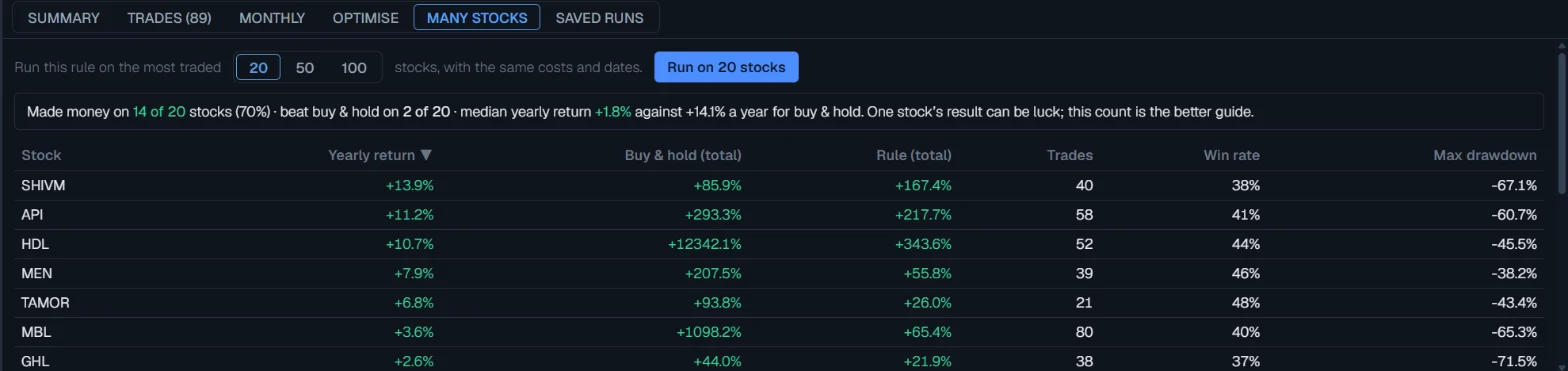Click GHL max drawdown -71.5%
1568x371 pixels.
(1513, 361)
